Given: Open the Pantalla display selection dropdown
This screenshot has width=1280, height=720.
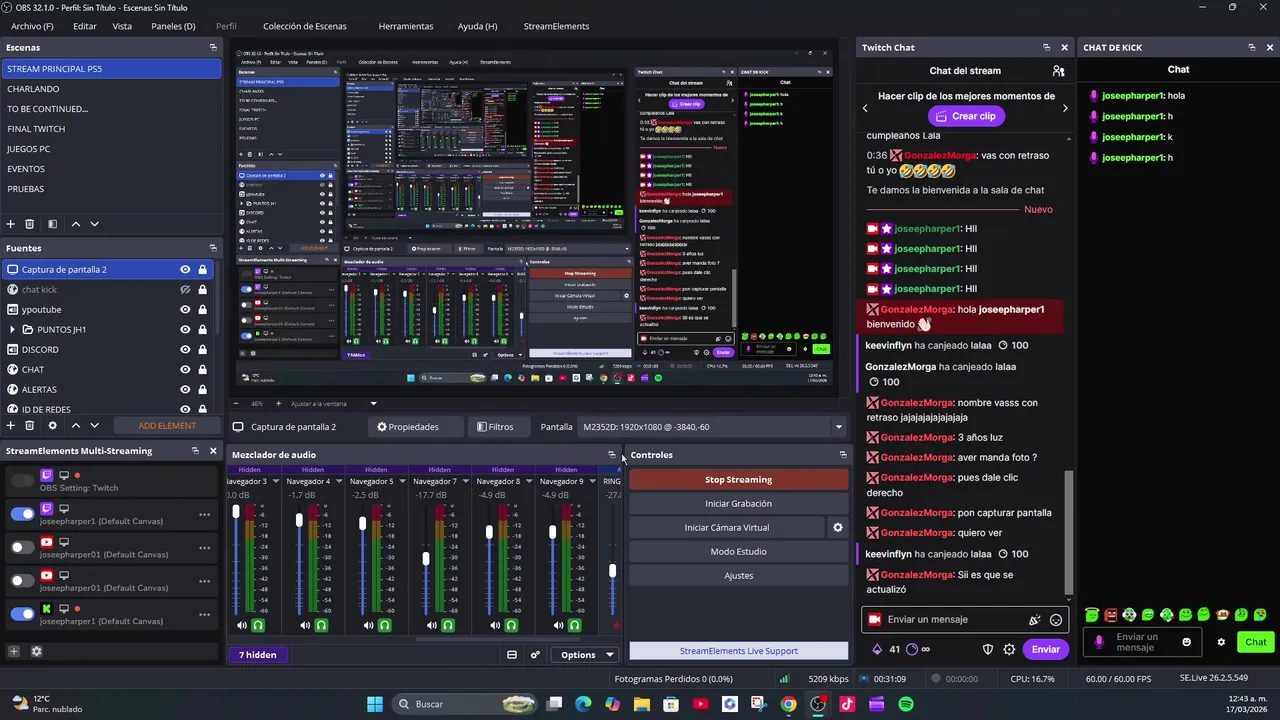Looking at the screenshot, I should click(838, 427).
